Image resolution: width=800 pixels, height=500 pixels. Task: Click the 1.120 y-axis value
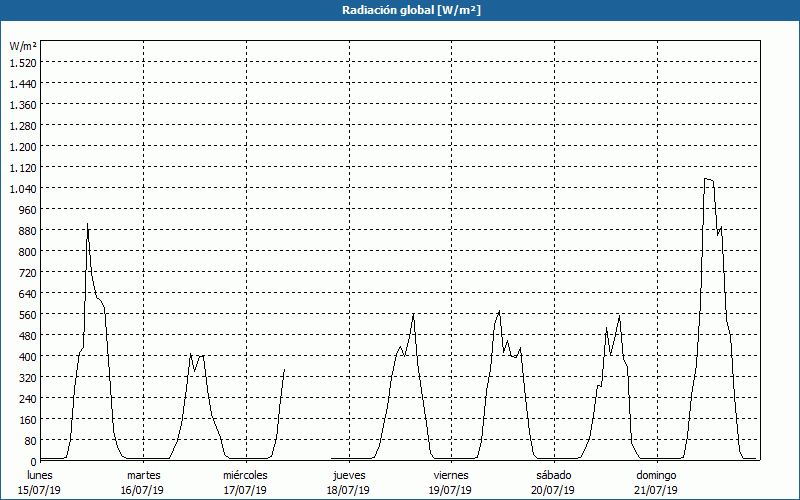point(23,167)
